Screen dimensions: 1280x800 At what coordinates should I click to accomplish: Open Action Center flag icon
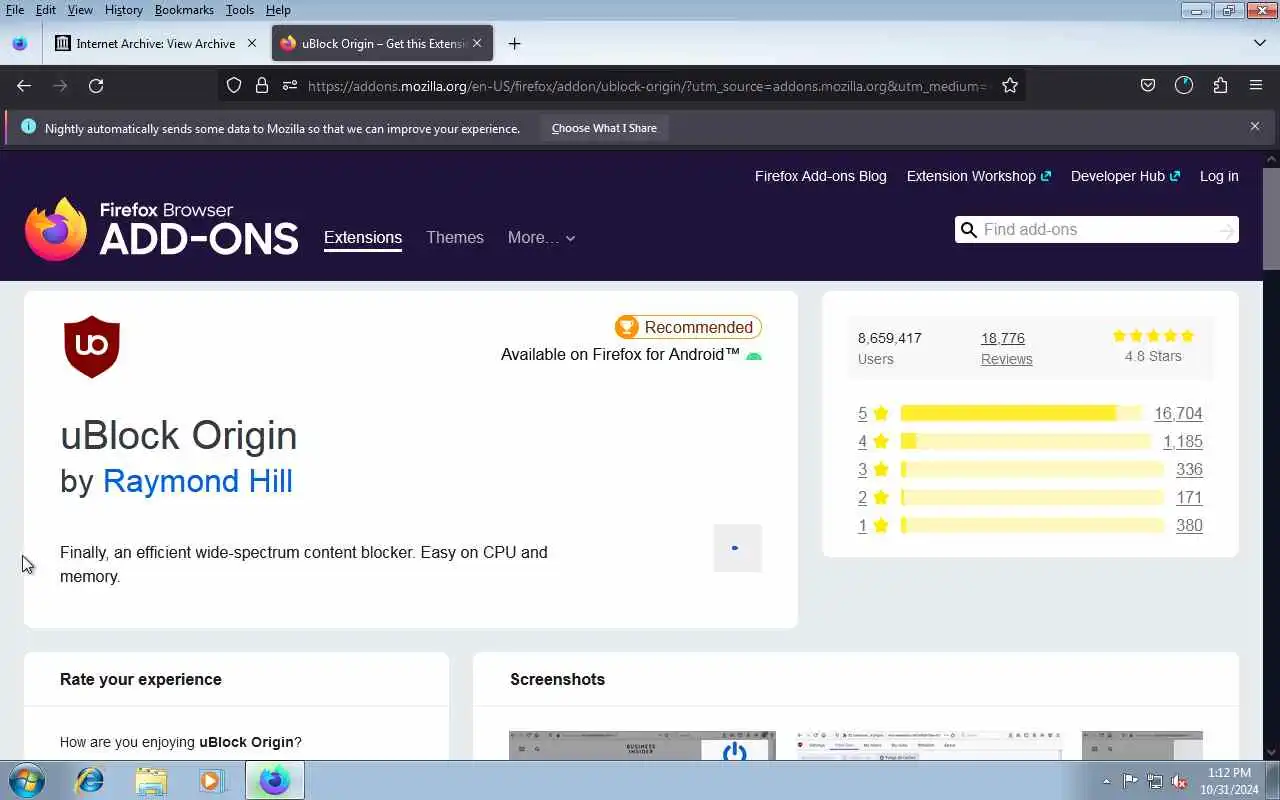(x=1130, y=781)
